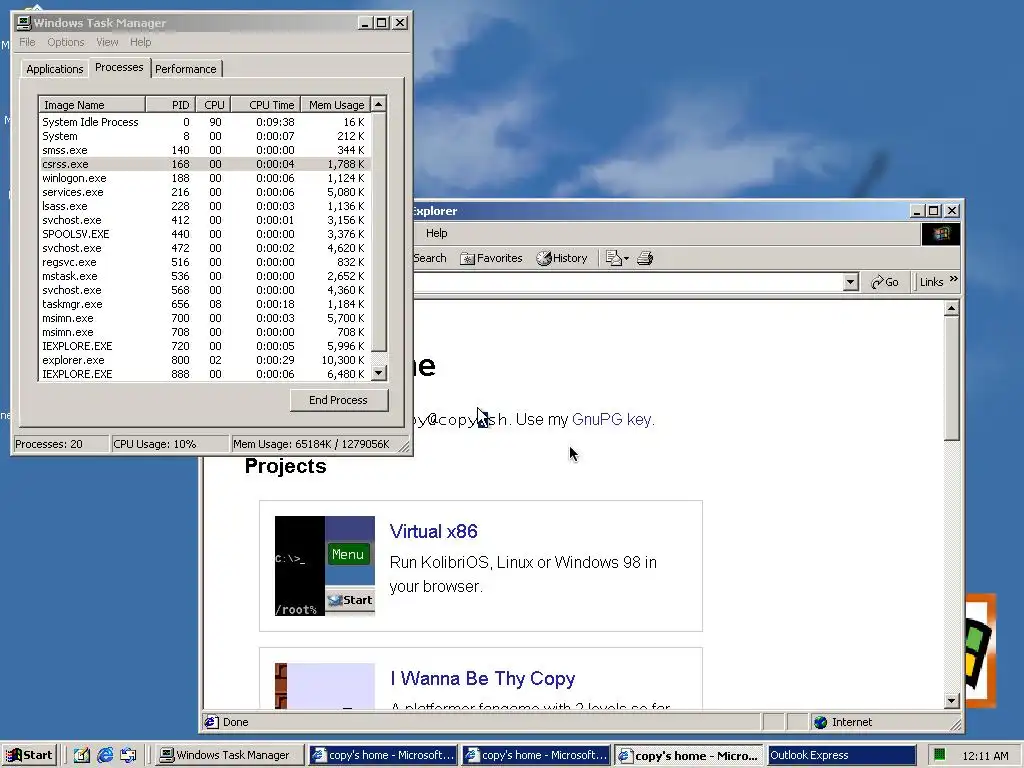Click Internet Explorer page scroll down arrow
Viewport: 1024px width, 768px height.
coord(952,700)
